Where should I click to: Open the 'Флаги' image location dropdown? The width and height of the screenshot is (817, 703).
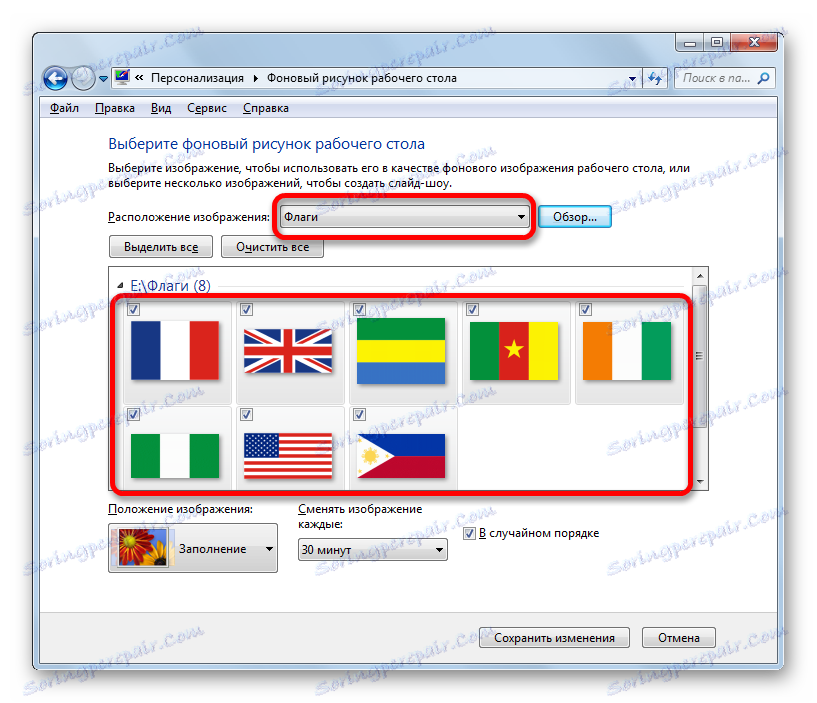coord(404,217)
